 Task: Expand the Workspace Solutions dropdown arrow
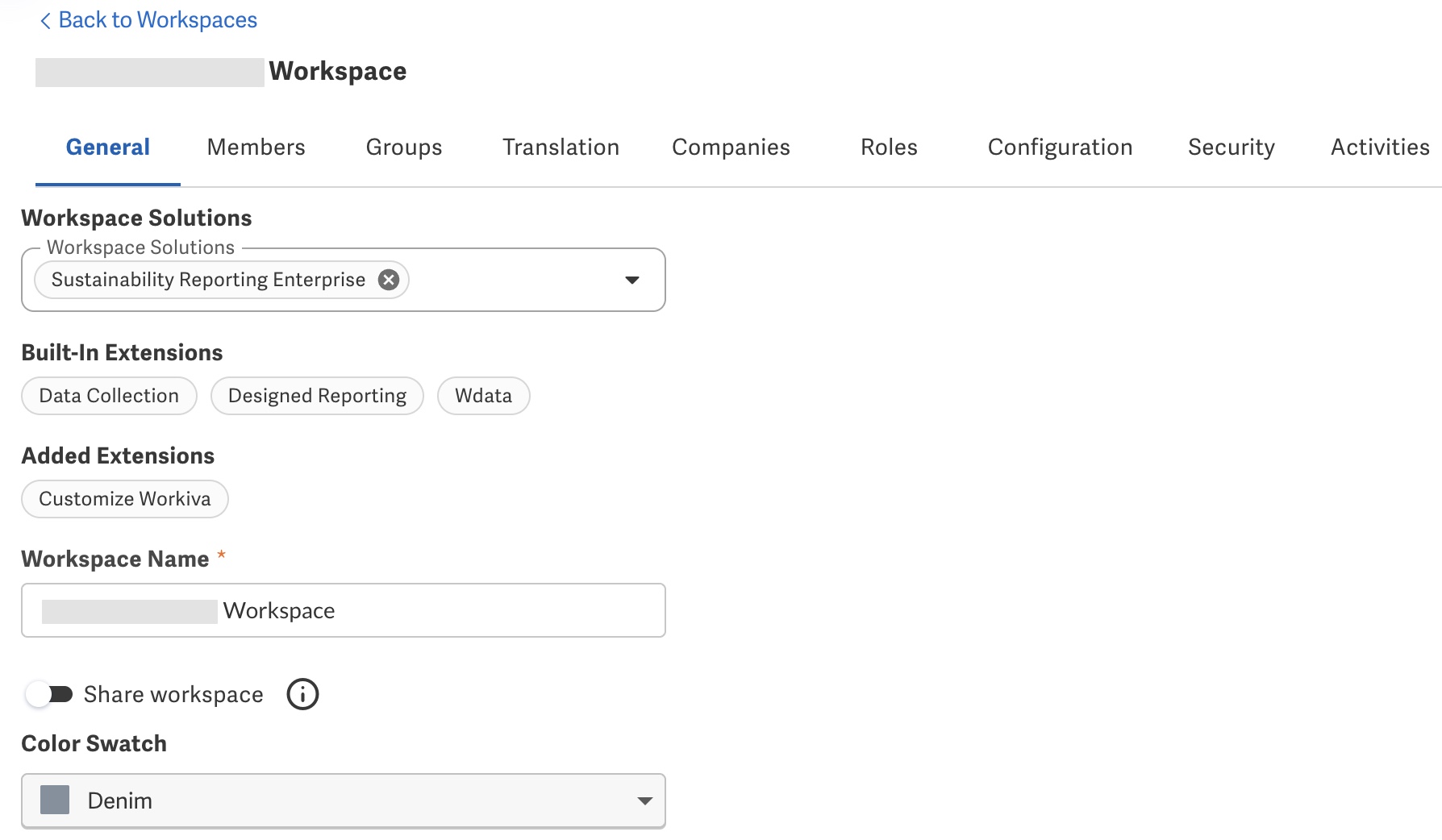tap(632, 280)
